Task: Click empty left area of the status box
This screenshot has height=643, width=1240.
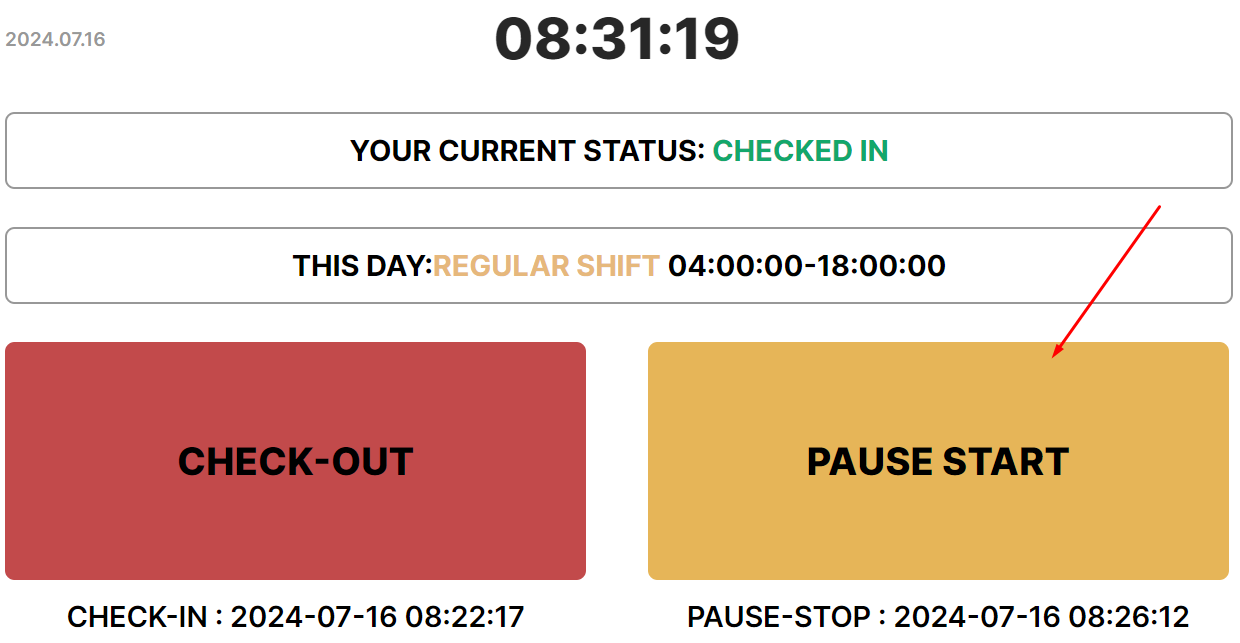Action: tap(150, 151)
